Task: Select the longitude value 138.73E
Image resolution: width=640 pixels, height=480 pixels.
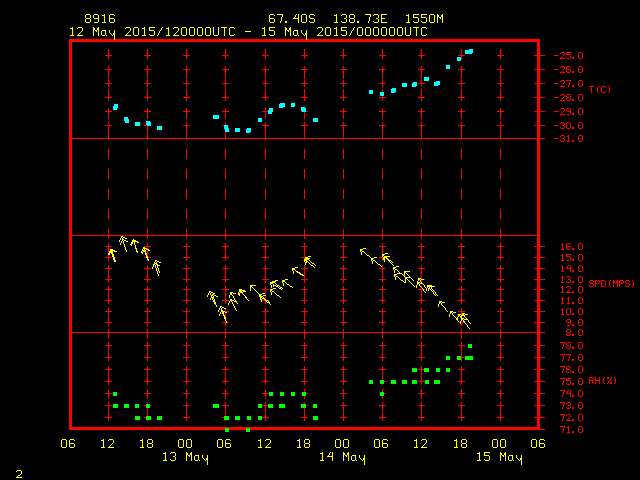Action: 360,19
